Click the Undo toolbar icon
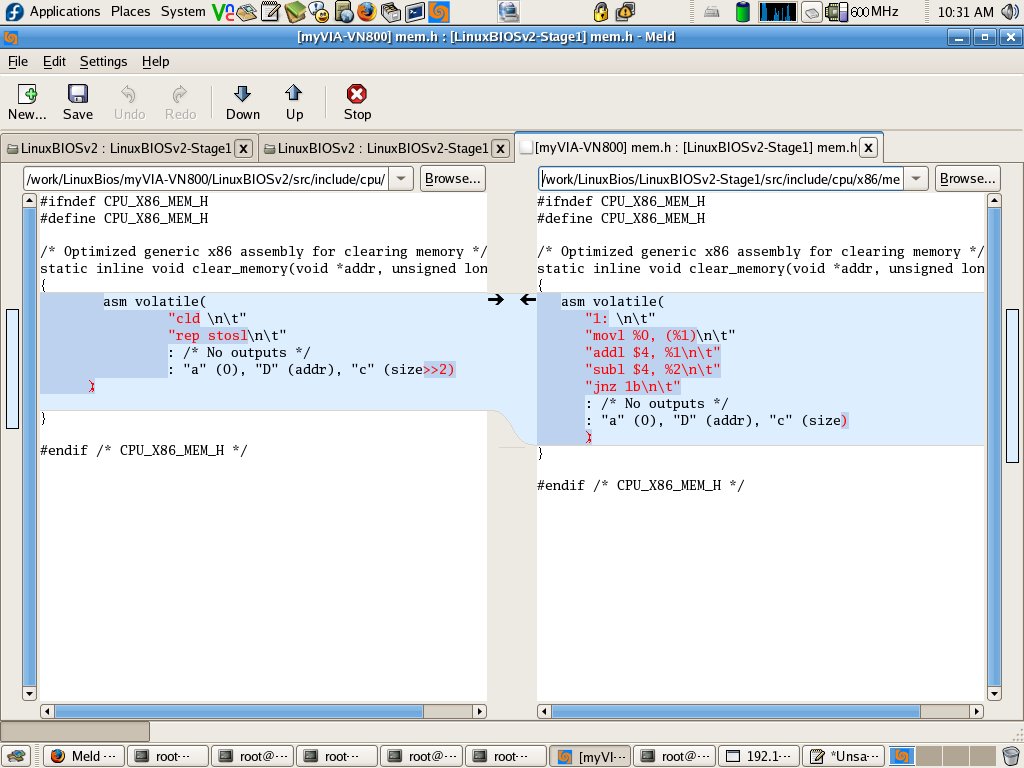1024x768 pixels. [x=129, y=102]
